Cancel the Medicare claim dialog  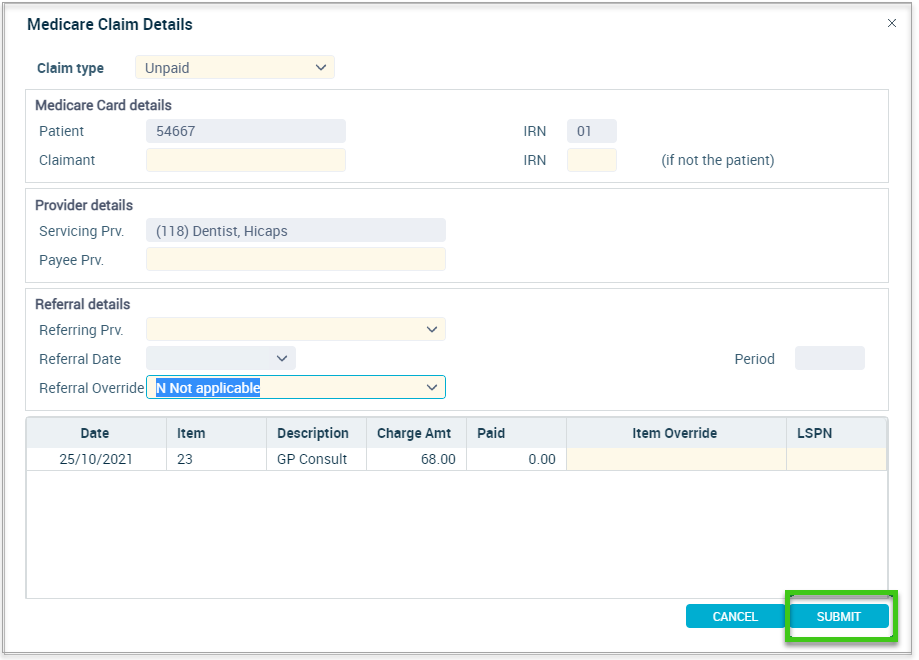tap(735, 617)
